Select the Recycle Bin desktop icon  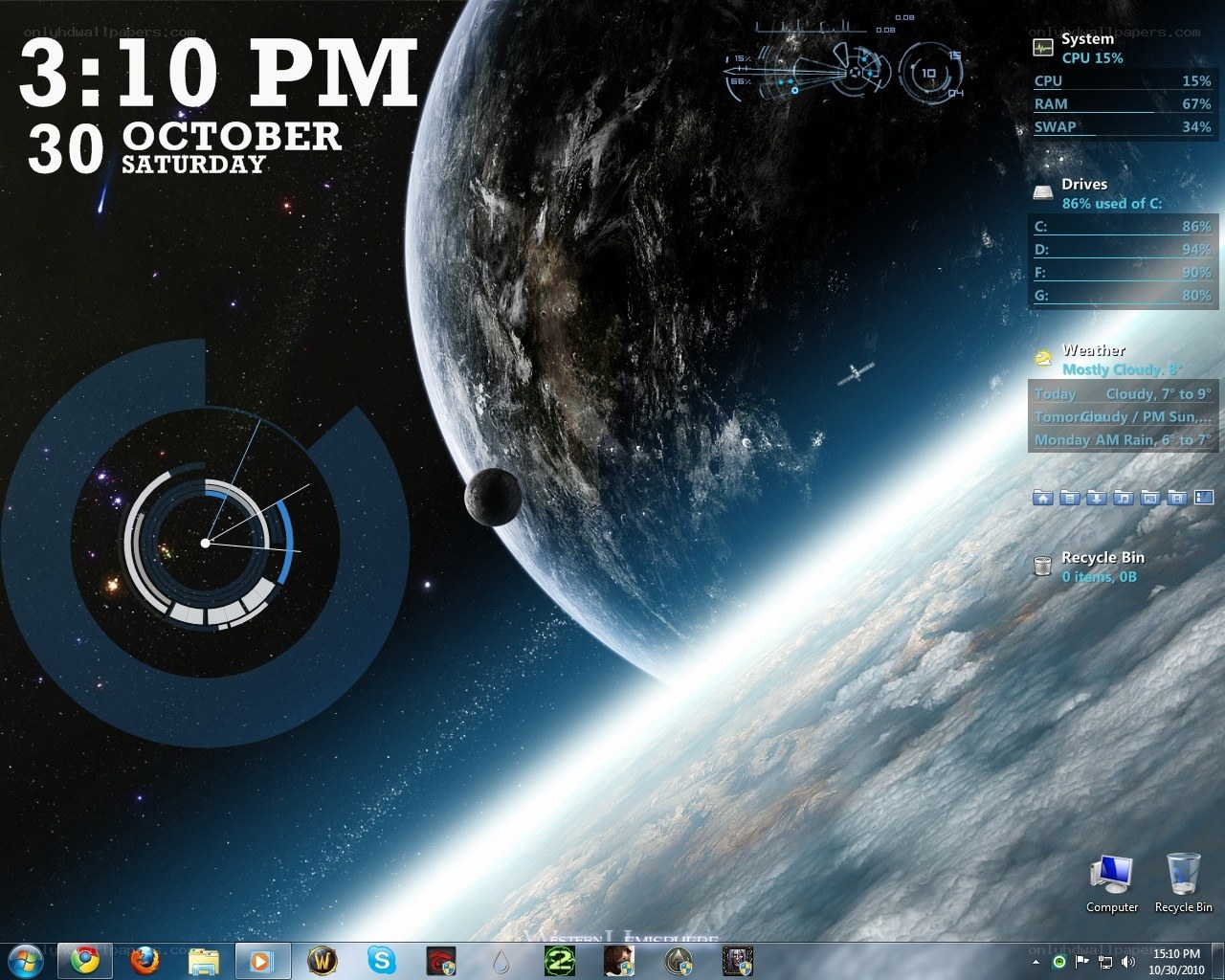[x=1184, y=883]
